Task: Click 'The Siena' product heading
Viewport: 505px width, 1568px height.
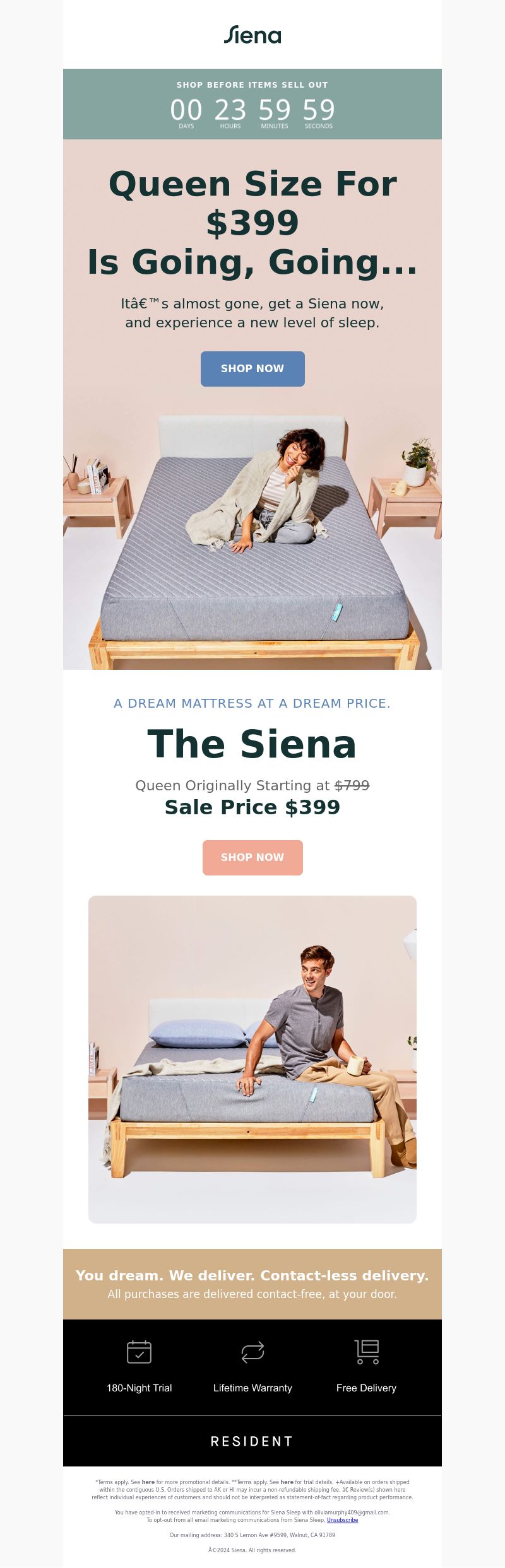Action: 252,744
